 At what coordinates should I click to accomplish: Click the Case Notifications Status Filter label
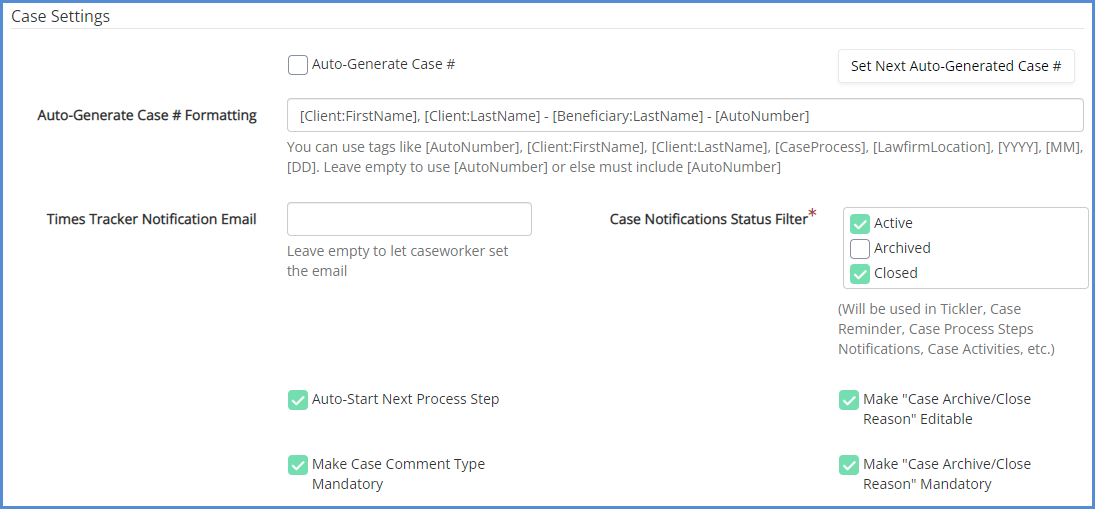708,219
